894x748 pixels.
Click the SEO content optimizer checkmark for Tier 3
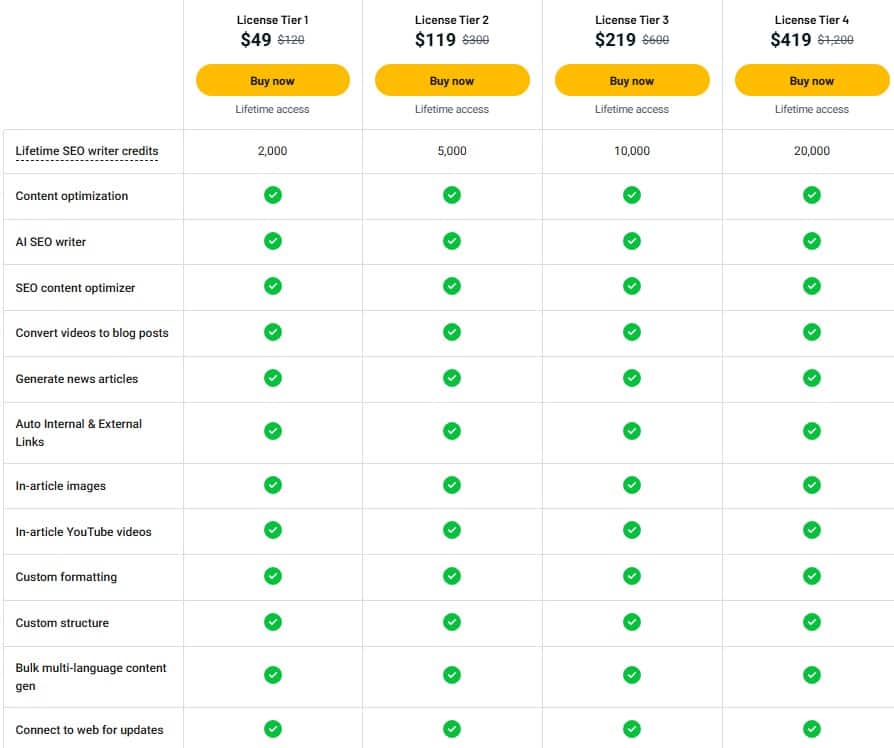(x=631, y=287)
